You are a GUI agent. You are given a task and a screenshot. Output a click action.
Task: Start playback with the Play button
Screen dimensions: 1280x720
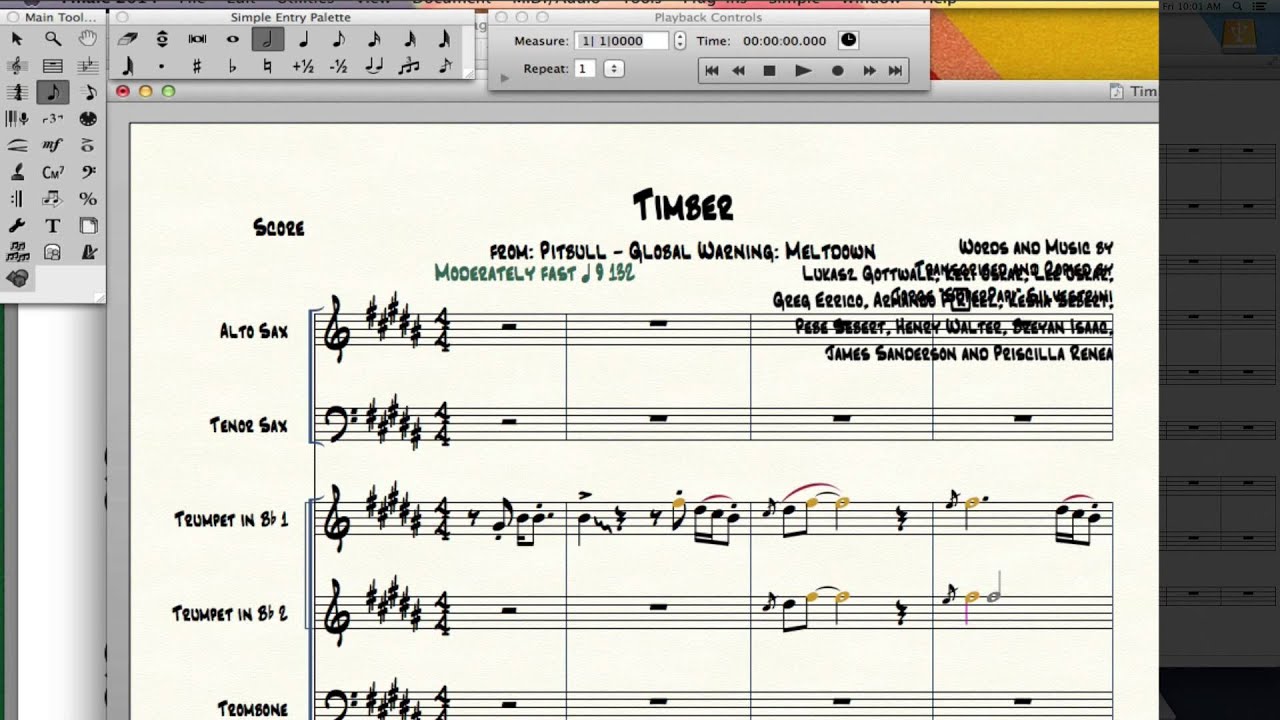pos(802,71)
